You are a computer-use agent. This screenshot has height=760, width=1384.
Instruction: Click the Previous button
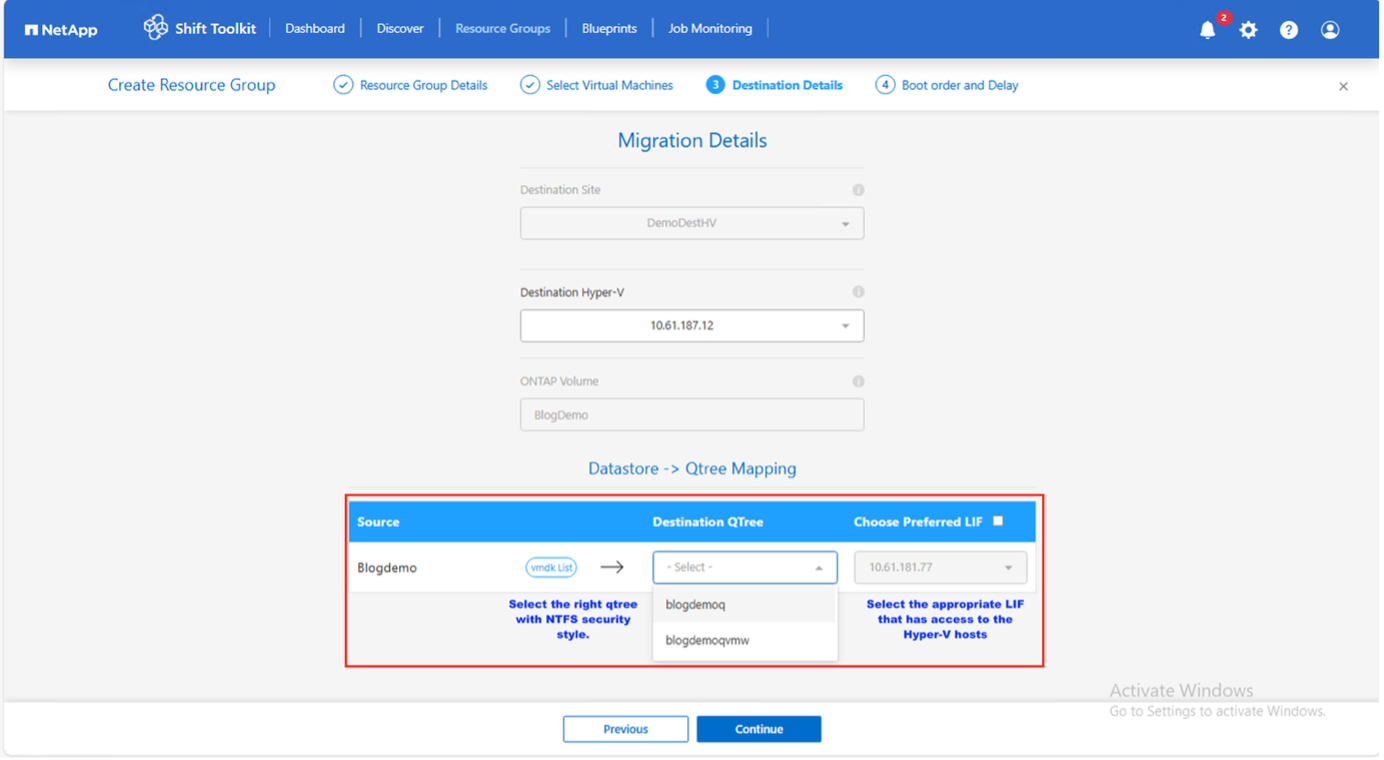pos(625,728)
